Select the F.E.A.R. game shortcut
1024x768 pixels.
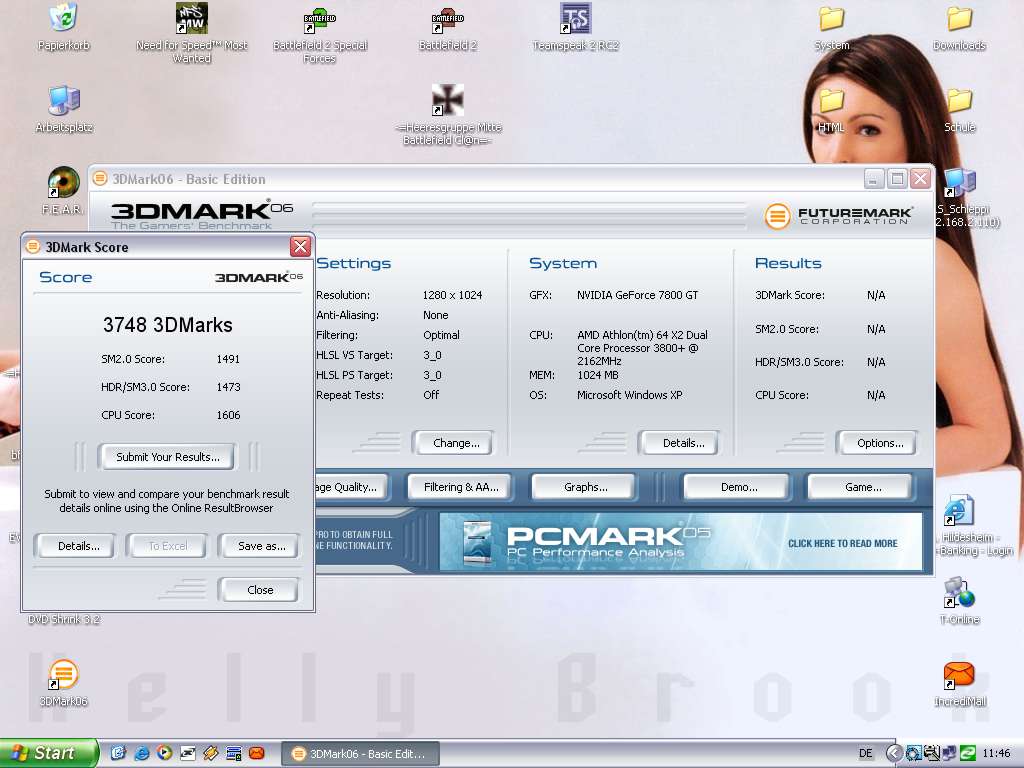[63, 191]
